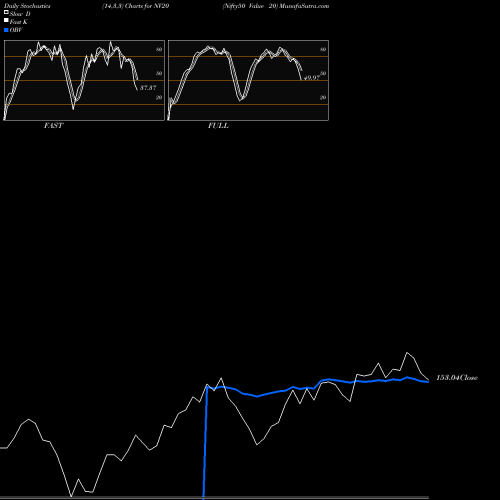Click the 50 level label in FAST chart
The image size is (500, 500).
[159, 73]
